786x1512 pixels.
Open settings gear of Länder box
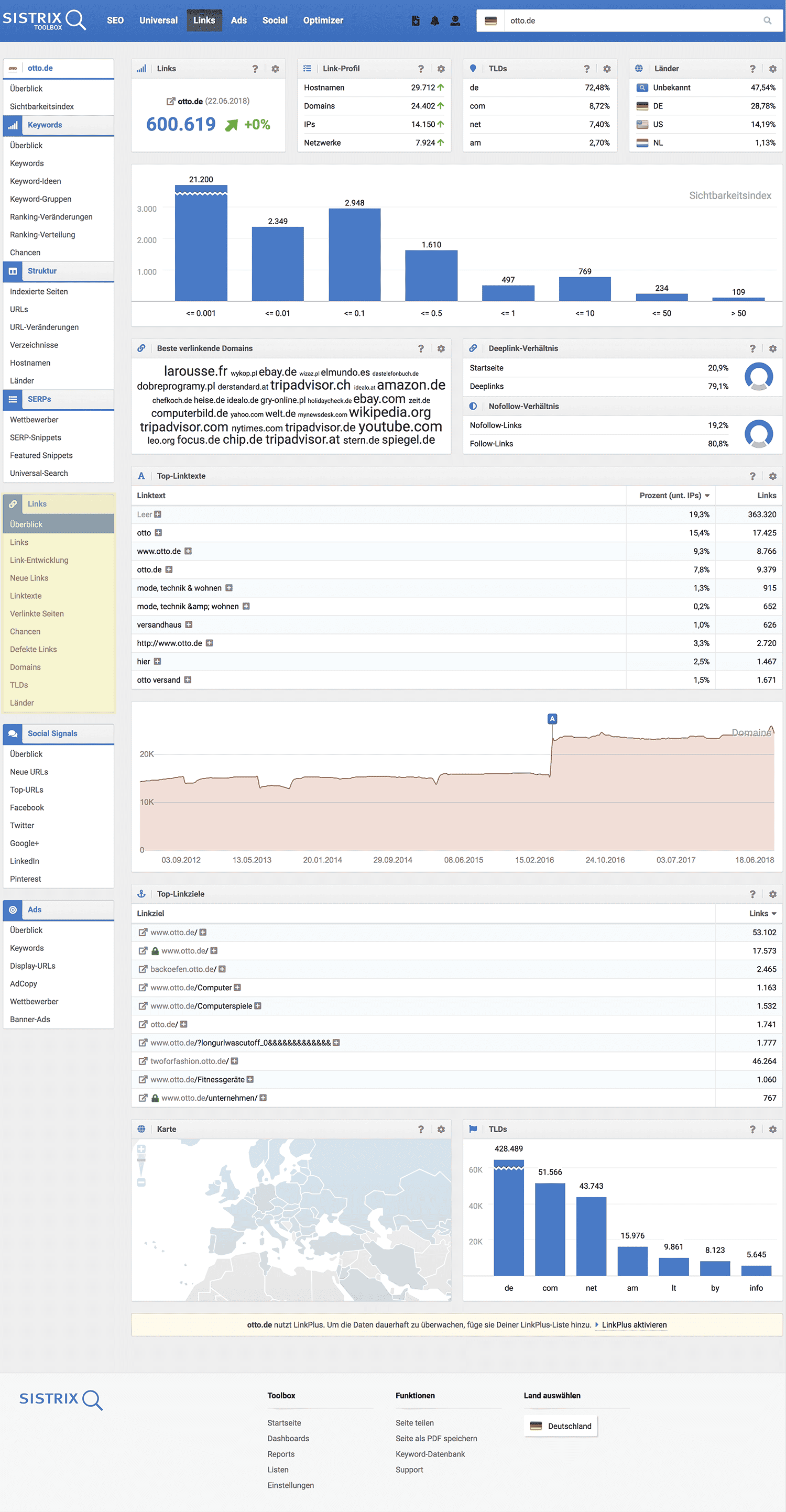point(773,69)
